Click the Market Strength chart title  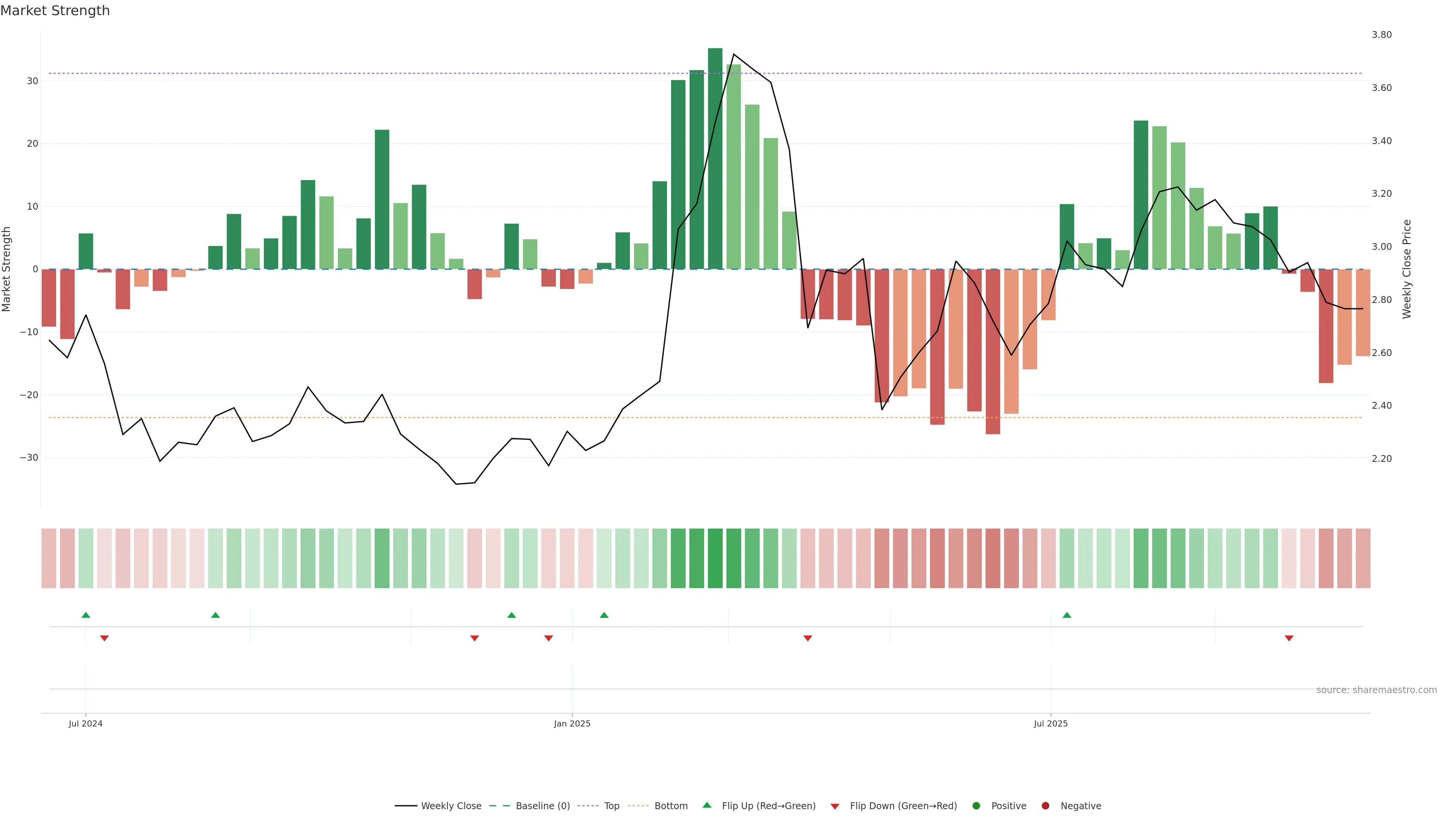pos(55,11)
